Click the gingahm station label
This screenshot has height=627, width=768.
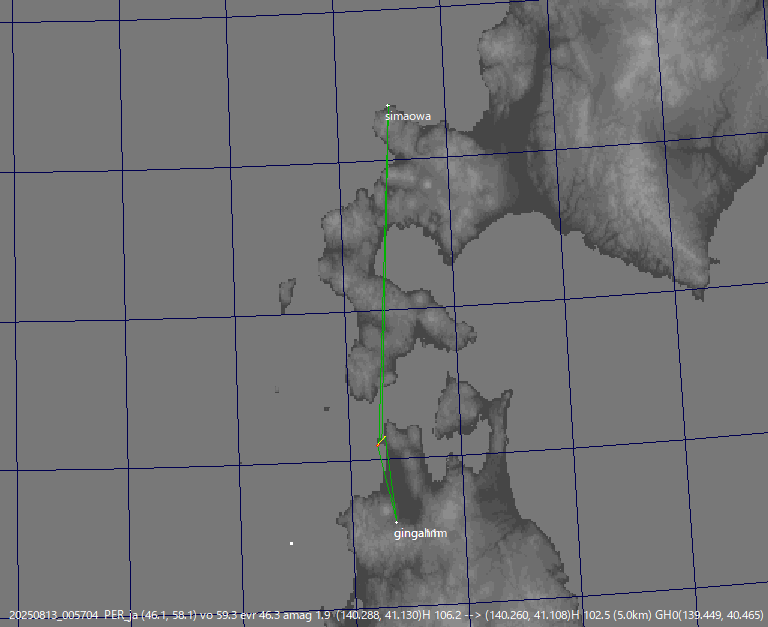[420, 533]
